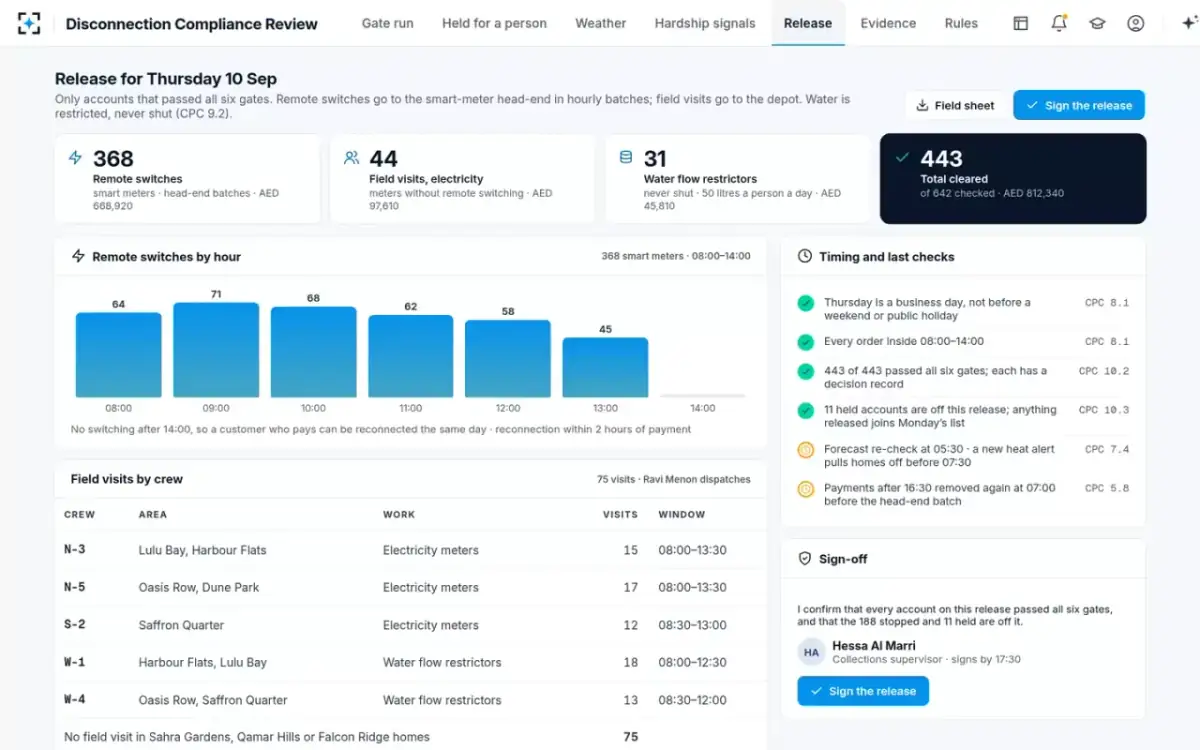Click the 08:00–12:30 window for crew W-1

click(x=692, y=662)
